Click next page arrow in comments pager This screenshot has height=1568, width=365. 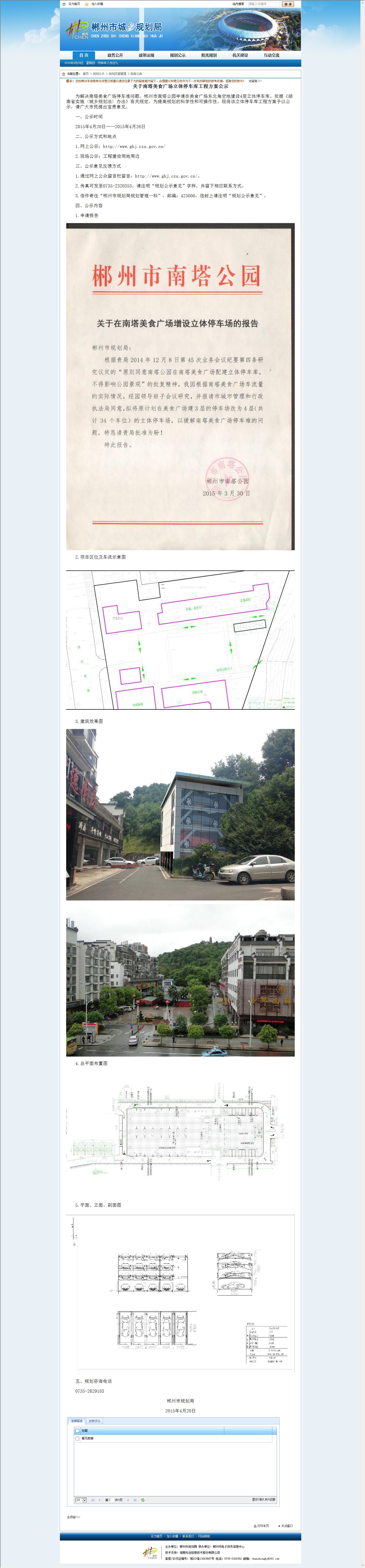click(x=128, y=1500)
